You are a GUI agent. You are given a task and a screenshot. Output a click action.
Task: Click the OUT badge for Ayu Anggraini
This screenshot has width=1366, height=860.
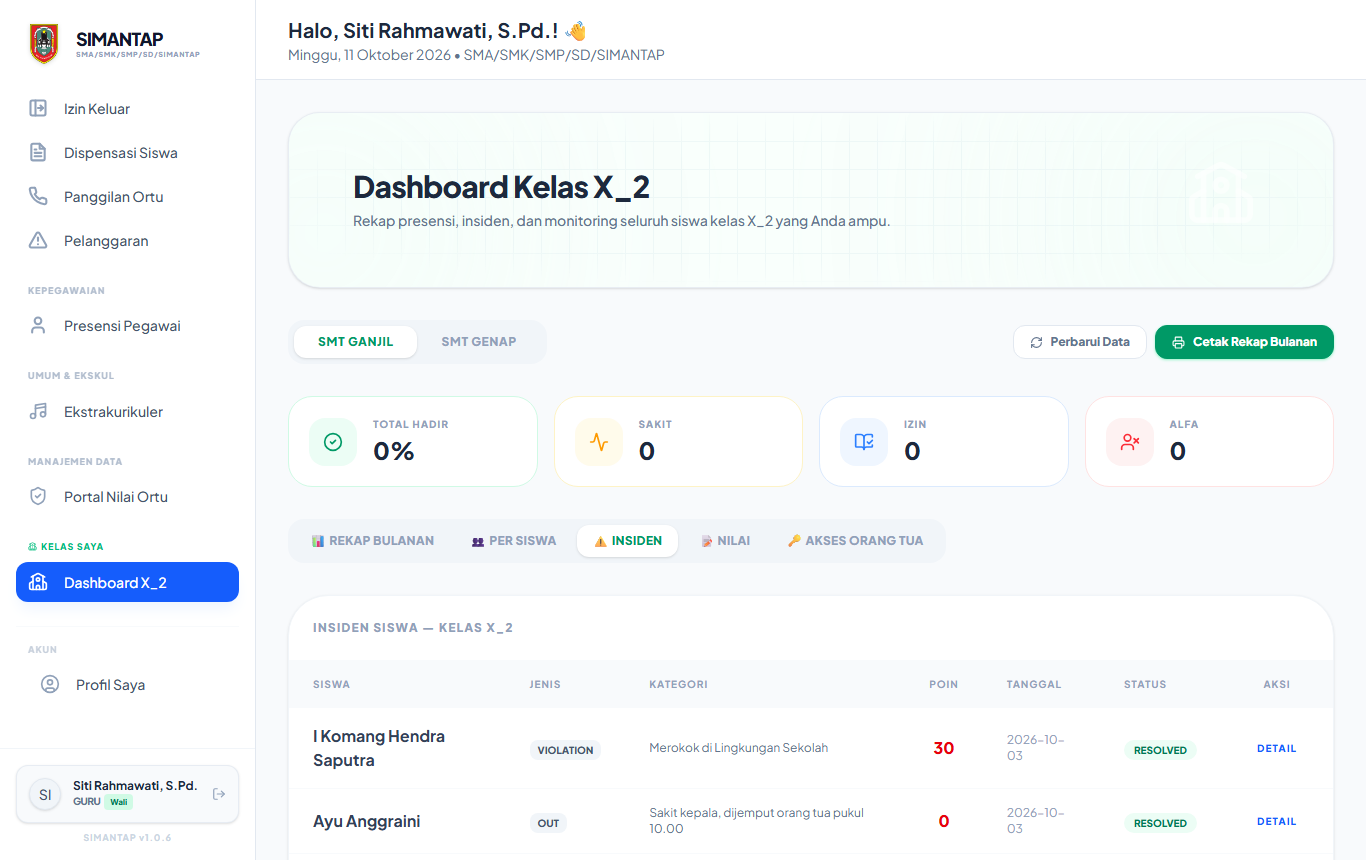click(548, 823)
